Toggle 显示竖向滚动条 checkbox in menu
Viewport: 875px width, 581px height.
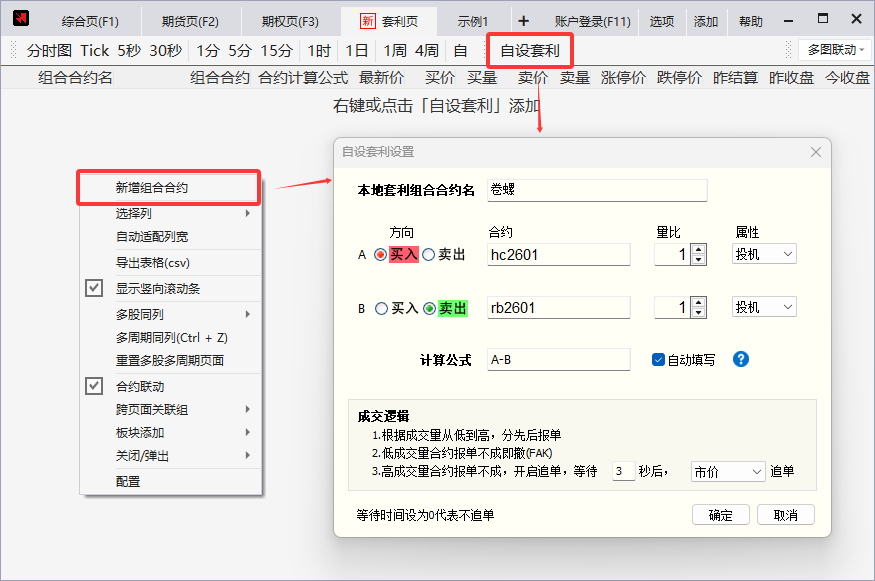coord(94,288)
